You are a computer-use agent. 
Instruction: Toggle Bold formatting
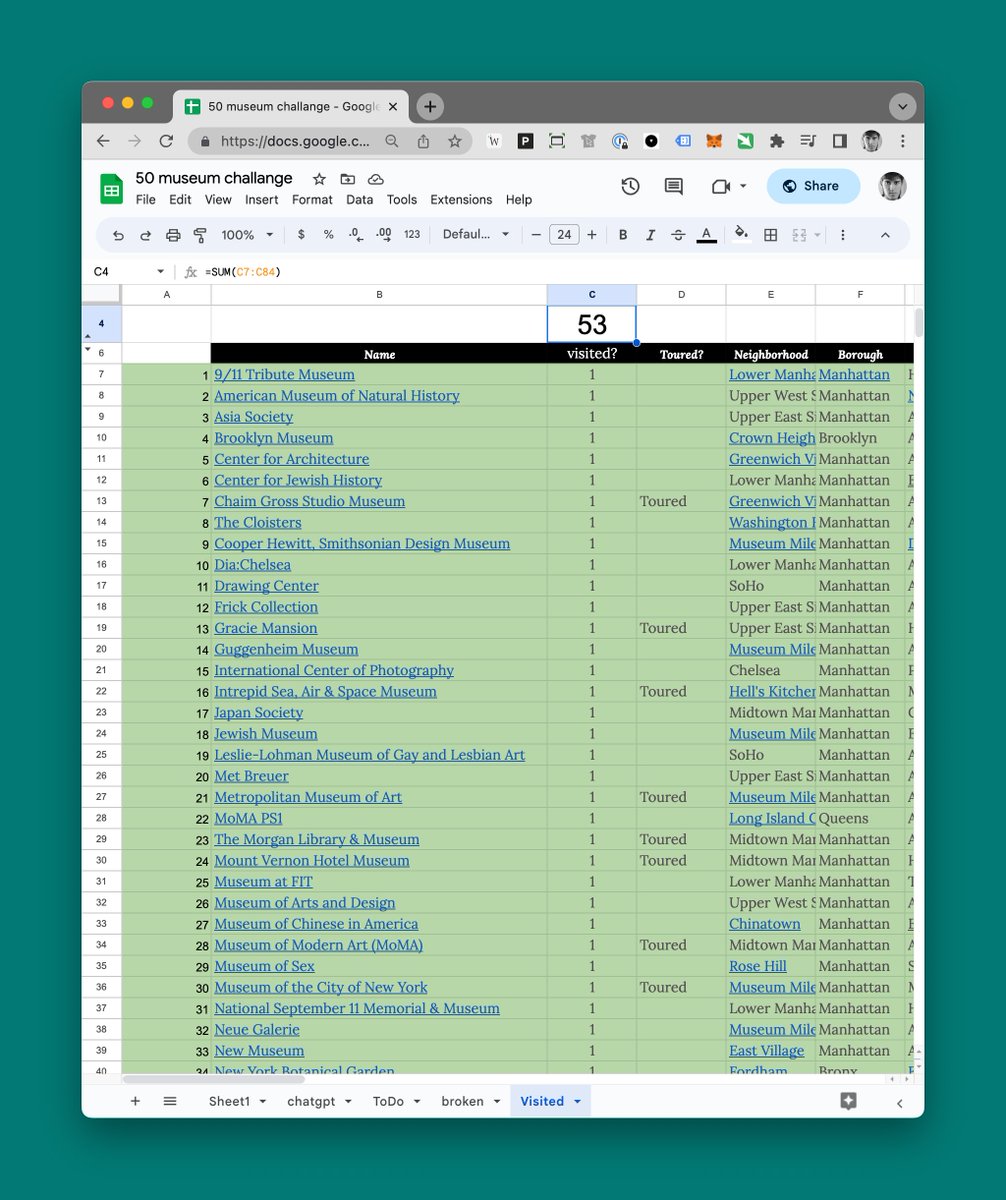pos(623,235)
